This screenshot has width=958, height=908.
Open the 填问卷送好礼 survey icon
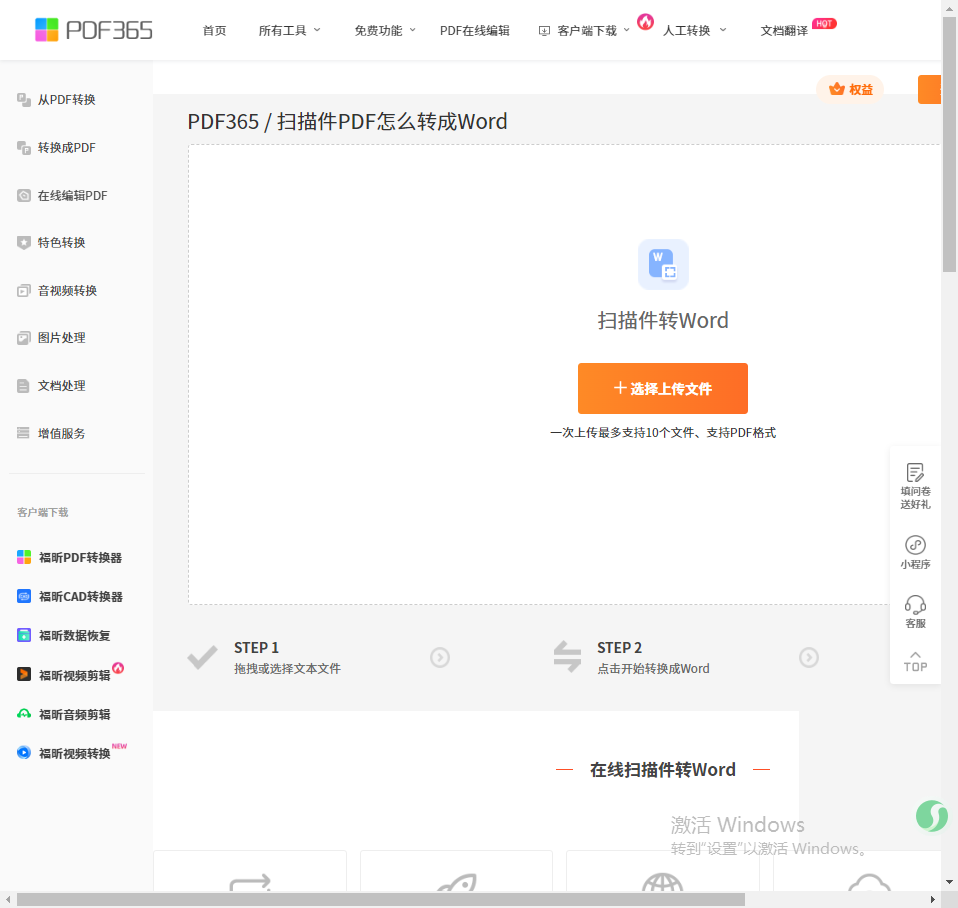tap(915, 472)
